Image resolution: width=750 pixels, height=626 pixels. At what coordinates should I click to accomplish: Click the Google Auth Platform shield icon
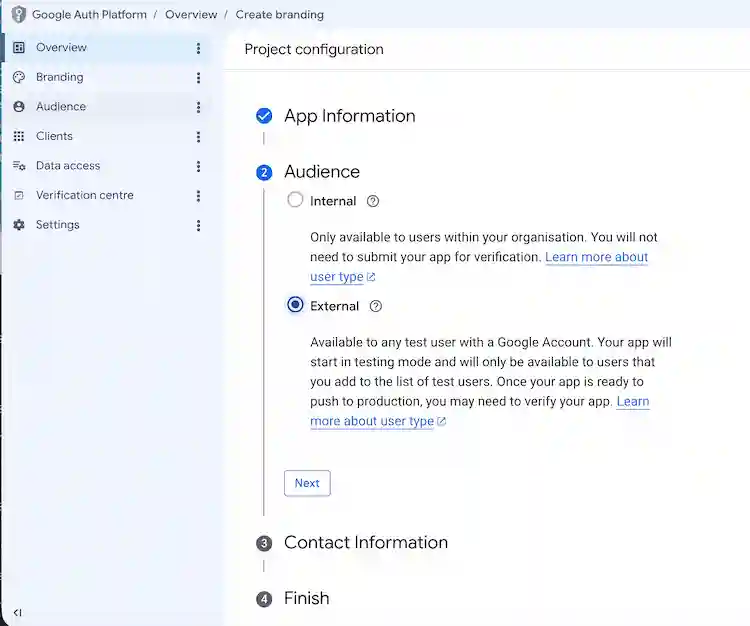pos(18,14)
